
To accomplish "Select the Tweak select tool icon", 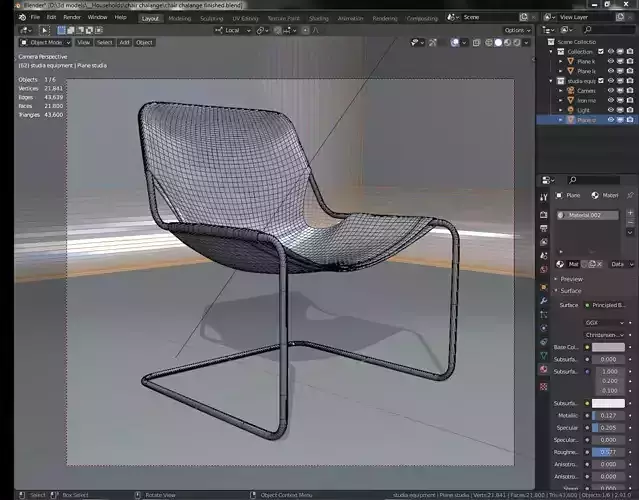I will [44, 30].
